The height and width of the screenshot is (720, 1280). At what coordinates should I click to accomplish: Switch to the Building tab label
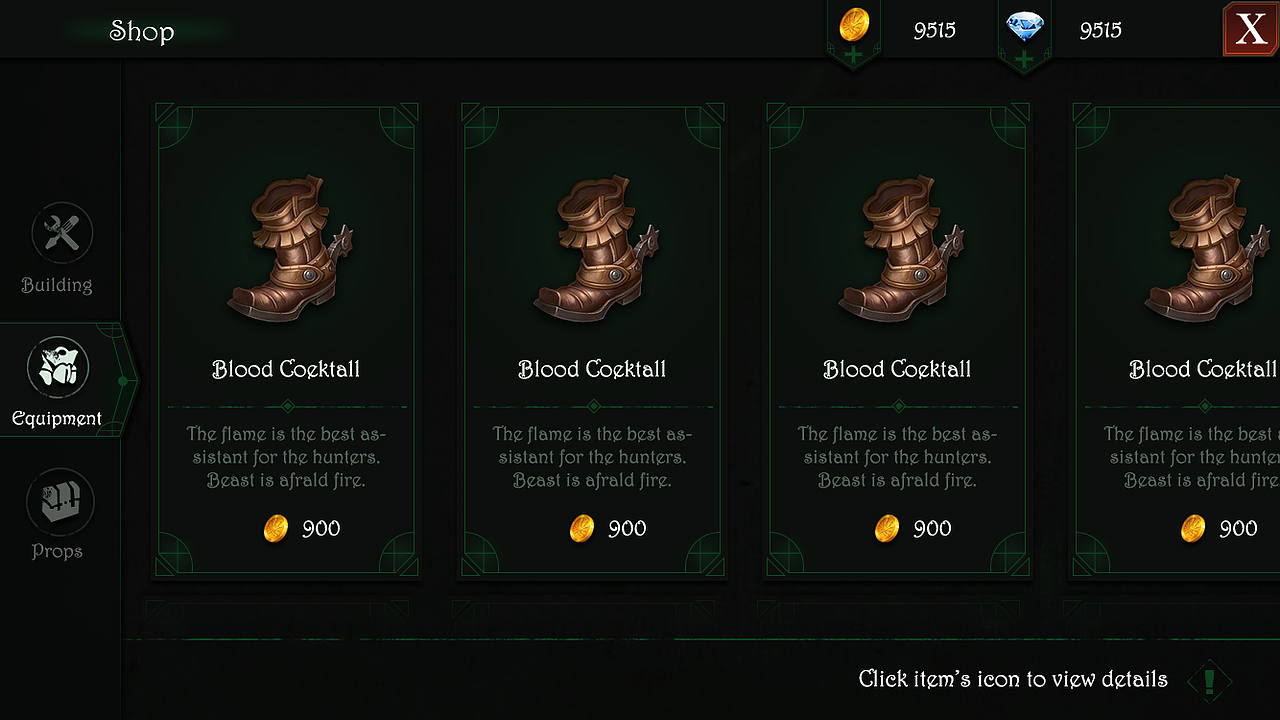coord(57,286)
